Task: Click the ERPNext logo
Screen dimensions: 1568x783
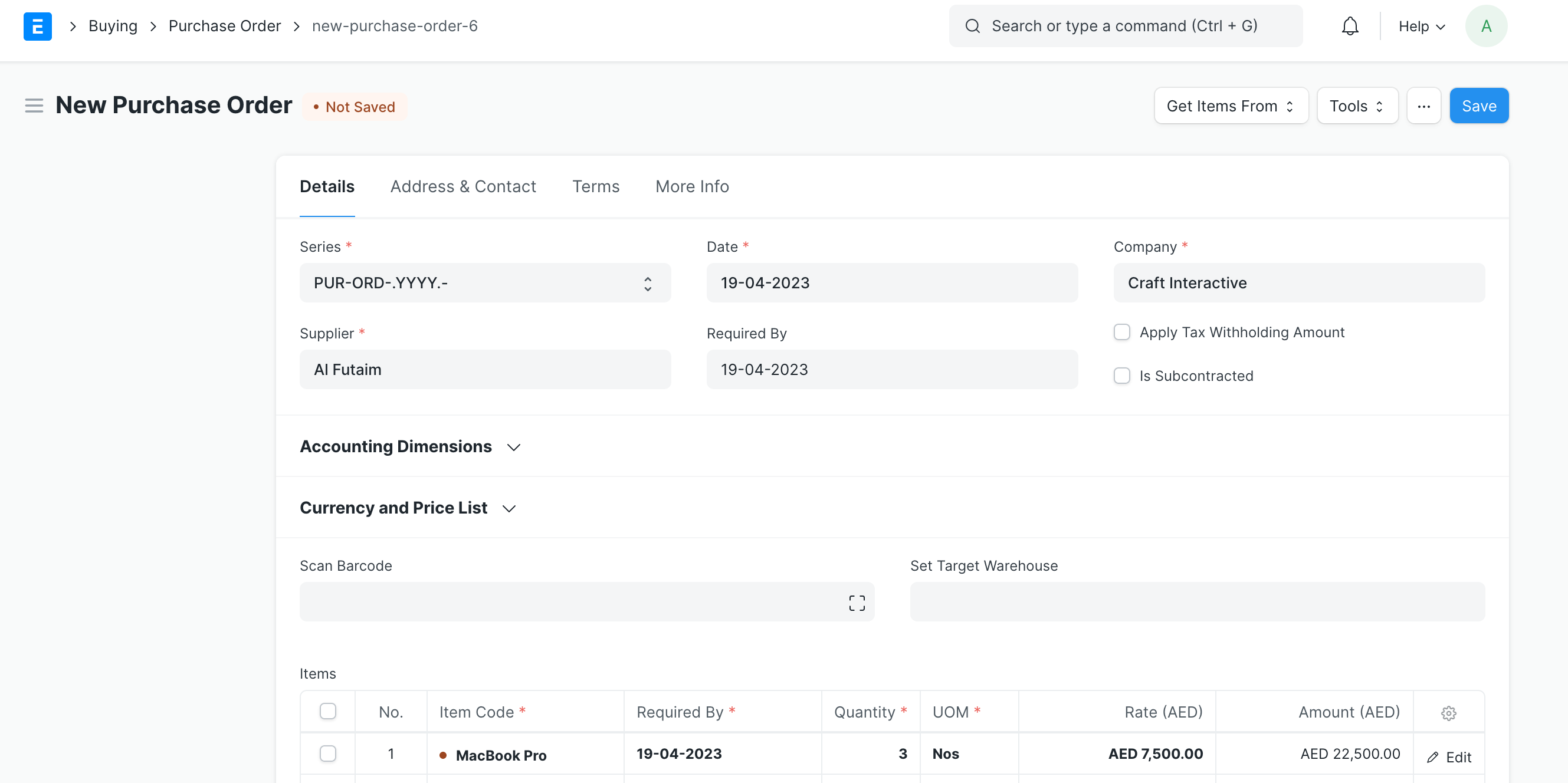Action: click(x=37, y=25)
